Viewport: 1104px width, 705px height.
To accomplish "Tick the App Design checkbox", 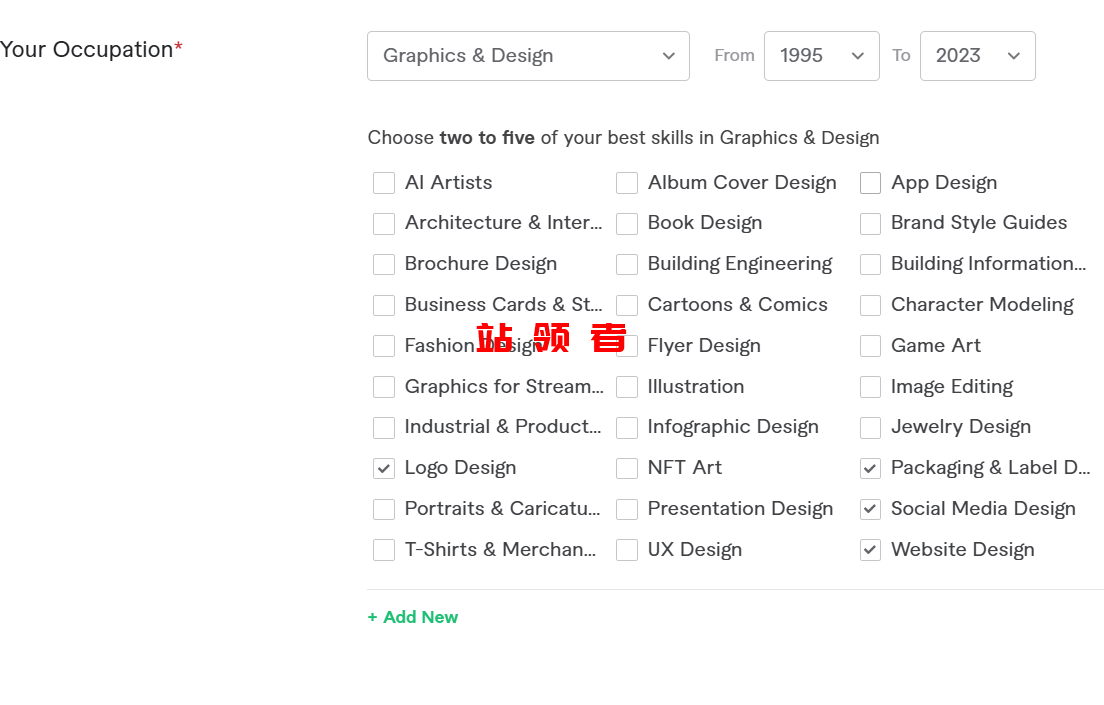I will coord(871,183).
